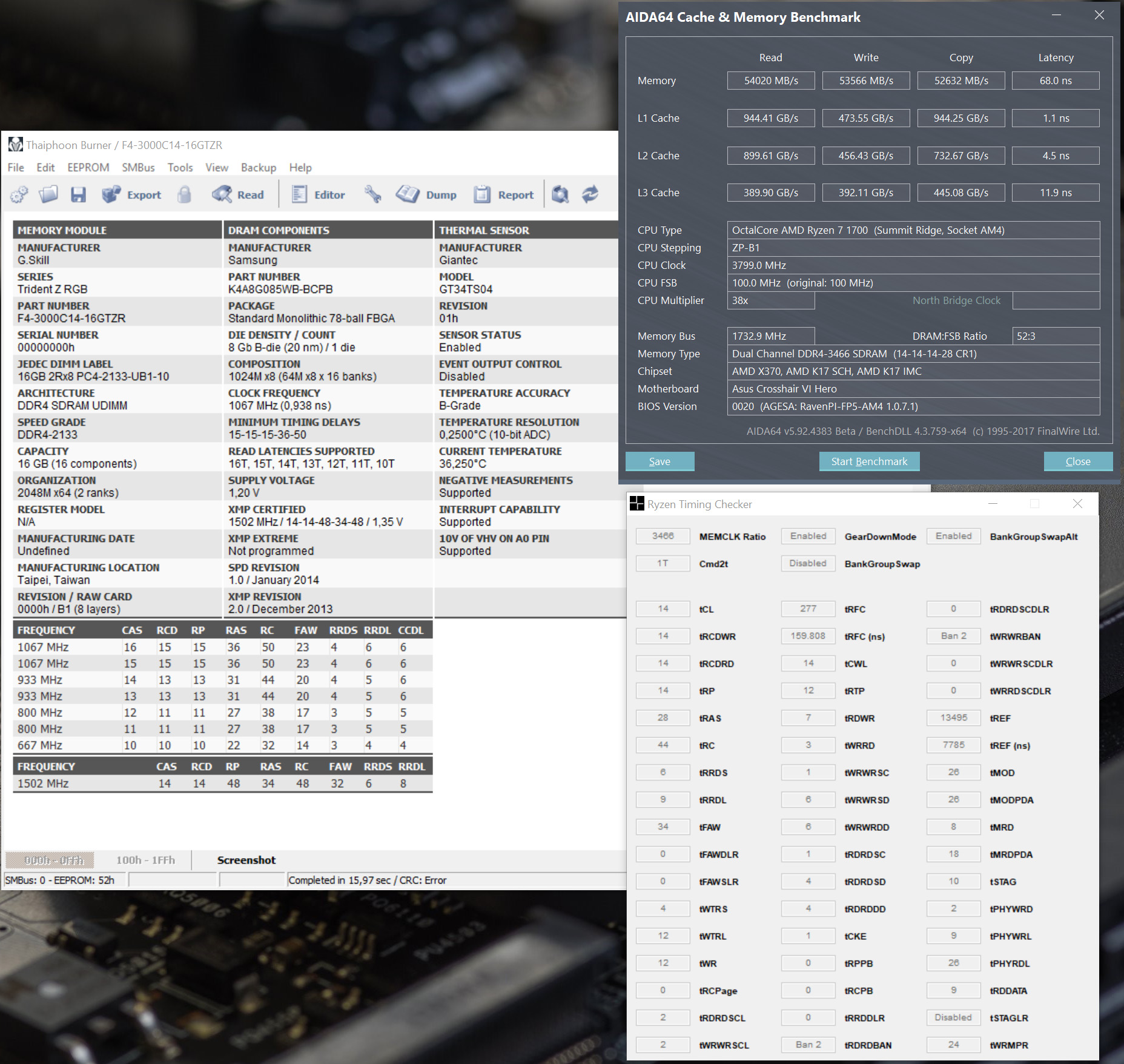Open the Edit menu
The width and height of the screenshot is (1124, 1064).
pos(45,168)
